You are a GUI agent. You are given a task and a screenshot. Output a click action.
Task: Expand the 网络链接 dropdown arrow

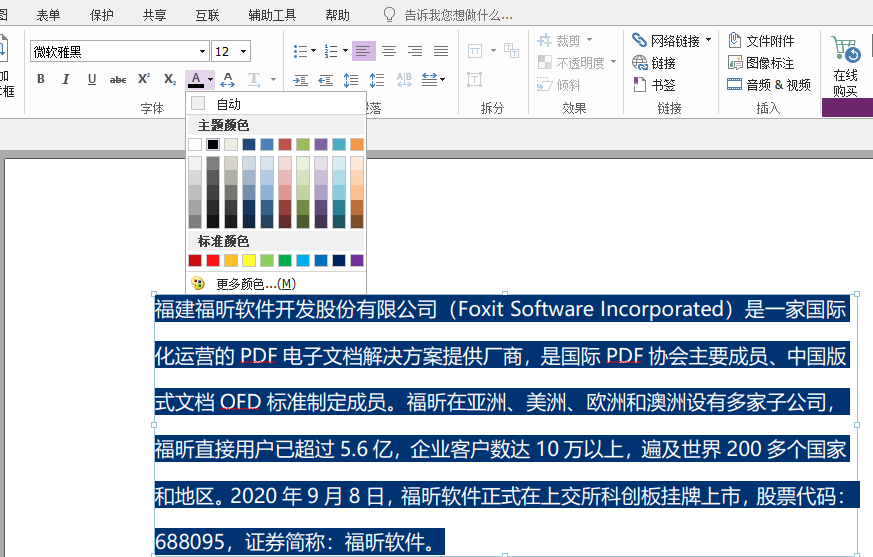(x=708, y=40)
